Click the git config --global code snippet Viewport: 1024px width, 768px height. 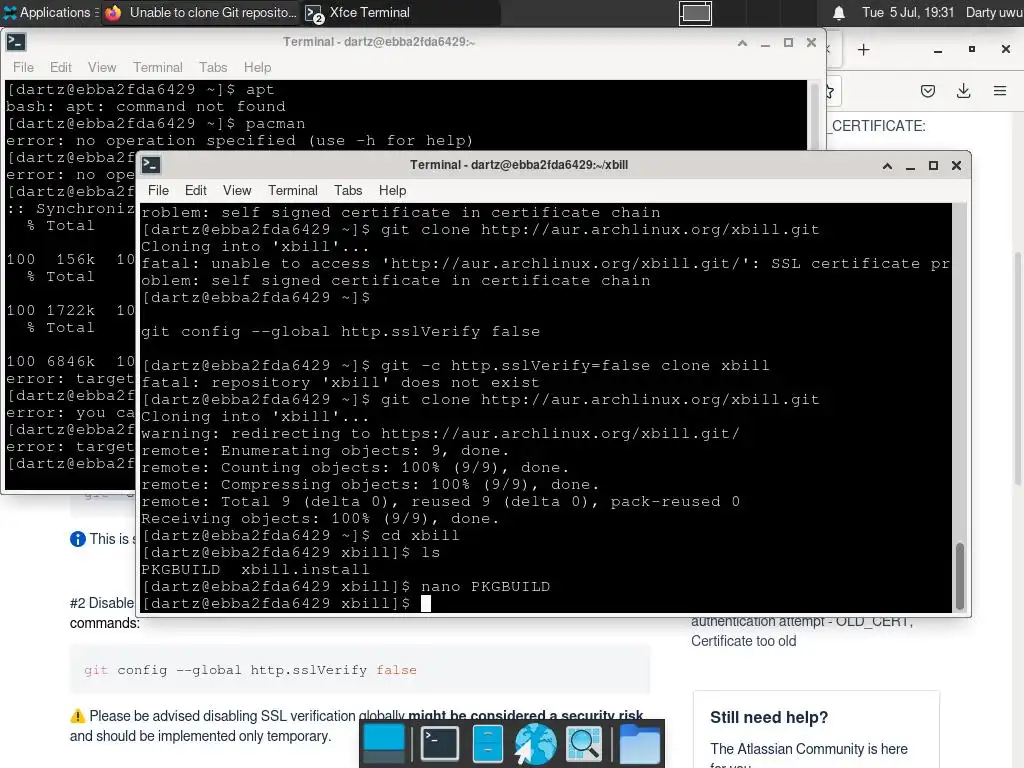click(x=250, y=670)
